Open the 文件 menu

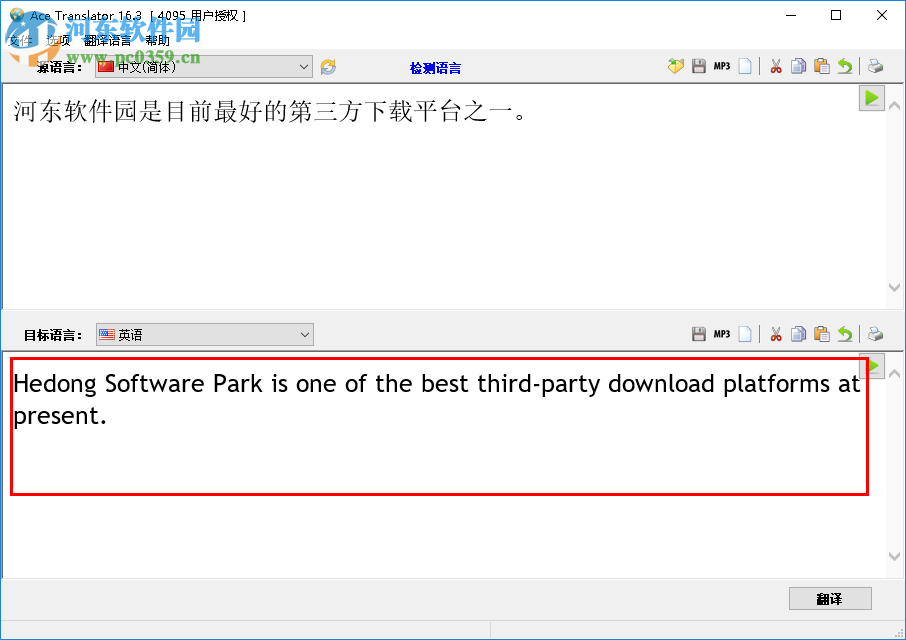click(x=20, y=40)
